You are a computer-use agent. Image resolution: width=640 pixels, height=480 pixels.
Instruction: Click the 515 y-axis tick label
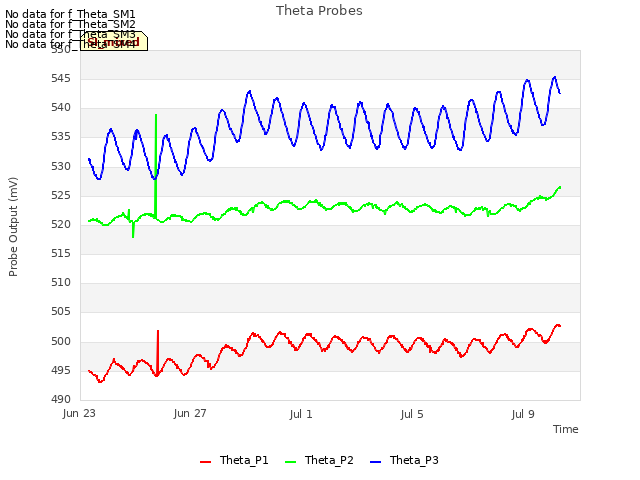(61, 253)
